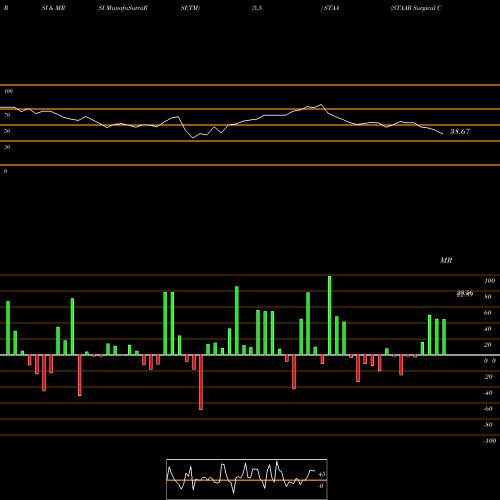Image resolution: width=500 pixels, height=500 pixels.
Task: Click the end point of the RSI line
Action: pos(443,134)
